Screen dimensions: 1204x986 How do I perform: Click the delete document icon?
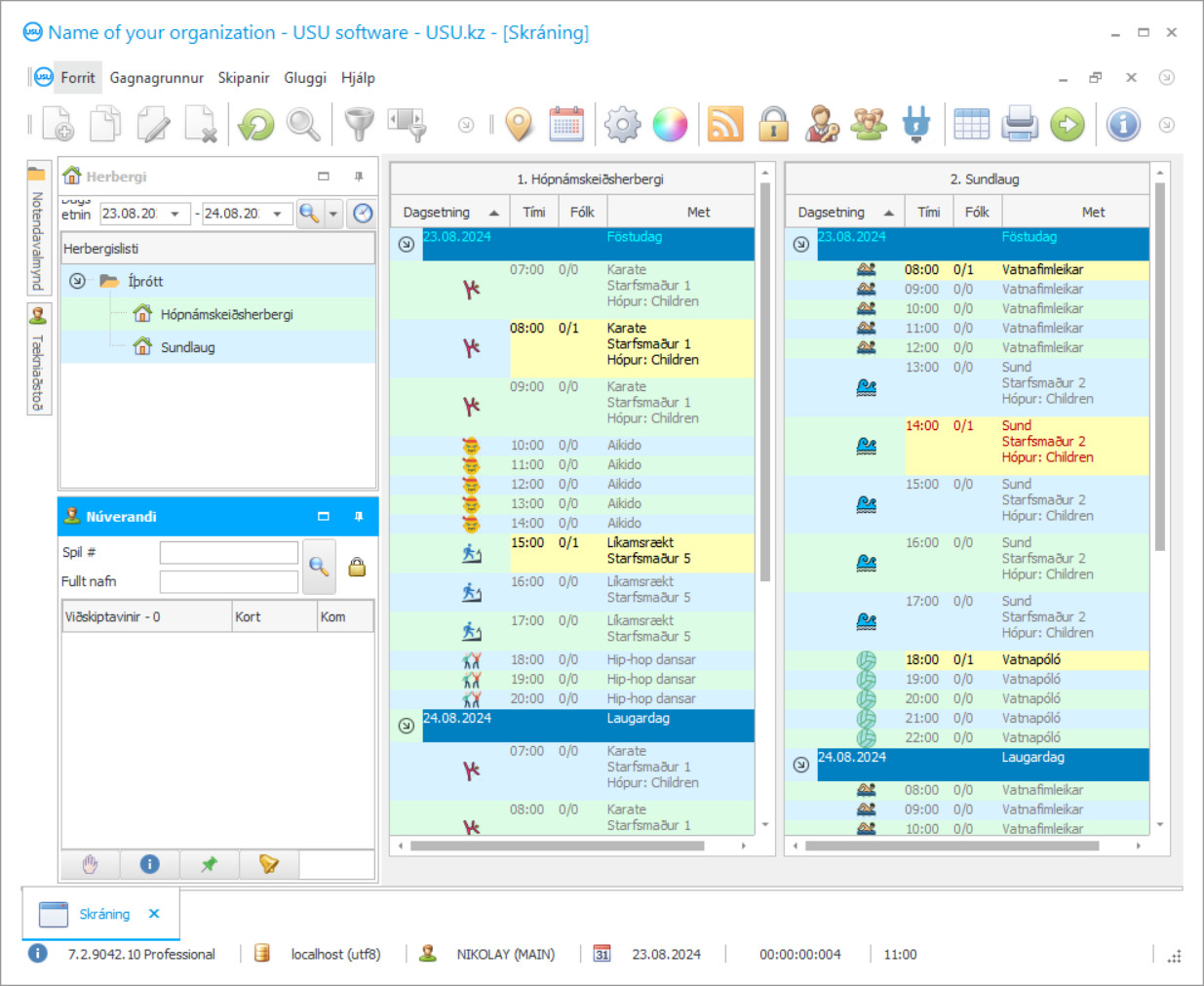point(201,125)
